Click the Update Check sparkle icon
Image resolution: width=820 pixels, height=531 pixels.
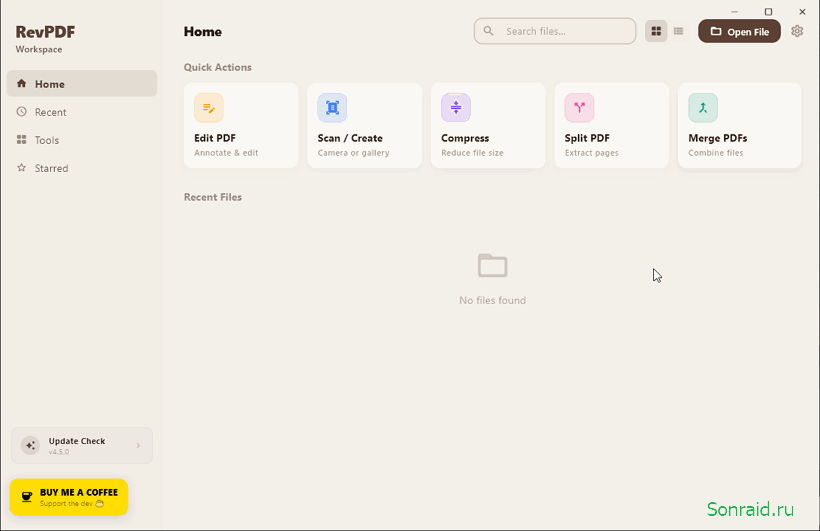[30, 446]
